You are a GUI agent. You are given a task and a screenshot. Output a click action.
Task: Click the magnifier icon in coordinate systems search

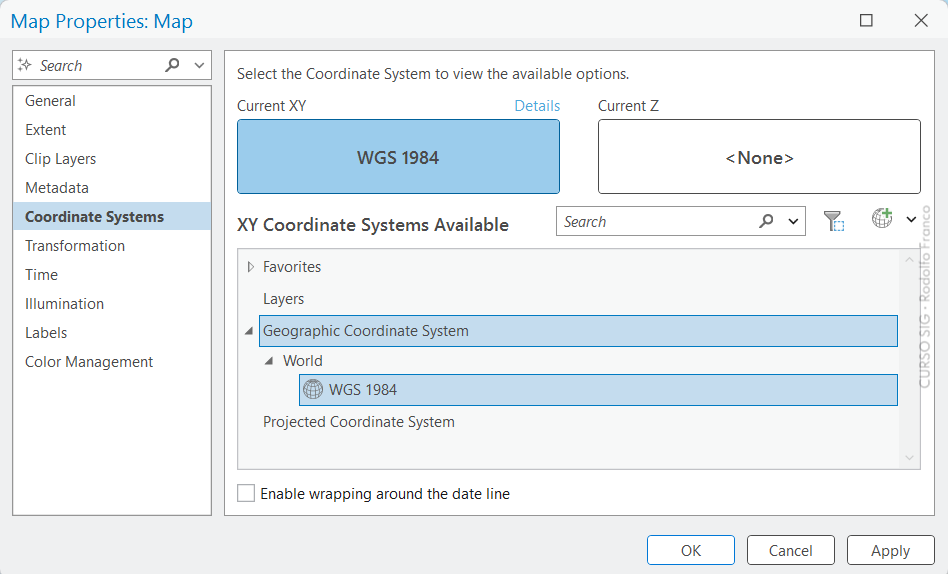[766, 222]
